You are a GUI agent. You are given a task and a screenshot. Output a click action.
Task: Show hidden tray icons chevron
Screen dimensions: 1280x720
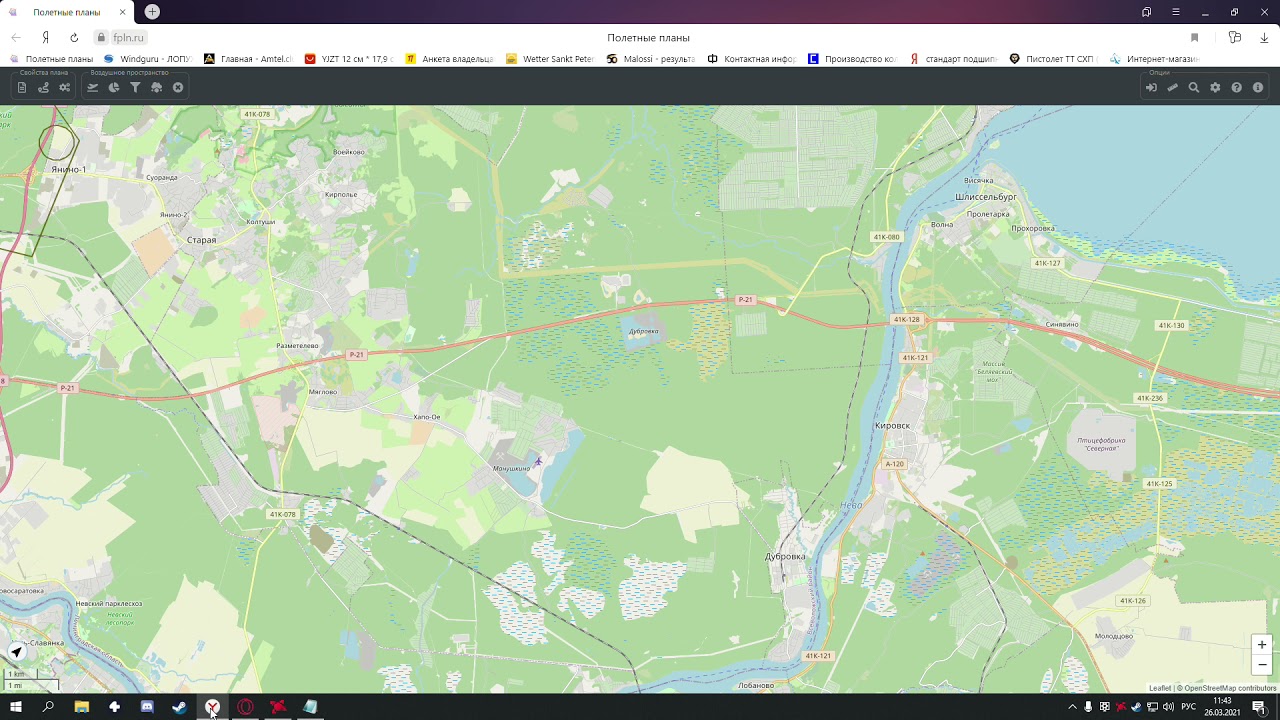click(1073, 707)
